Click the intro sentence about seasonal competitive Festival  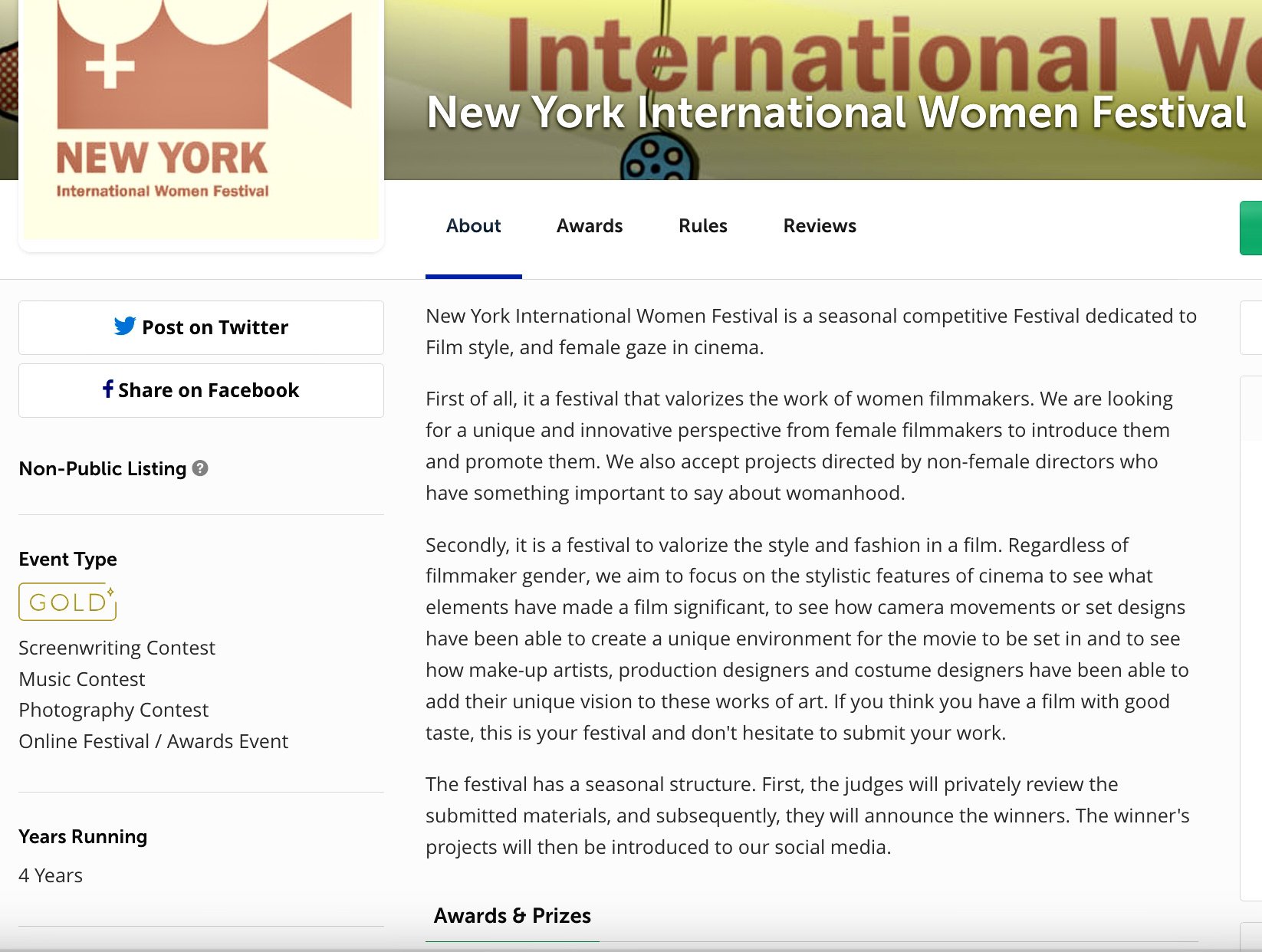811,331
